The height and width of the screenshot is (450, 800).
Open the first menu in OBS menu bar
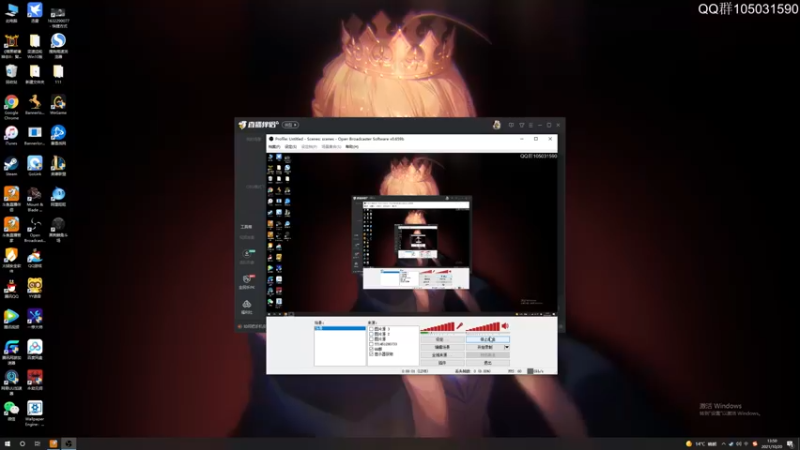(274, 147)
